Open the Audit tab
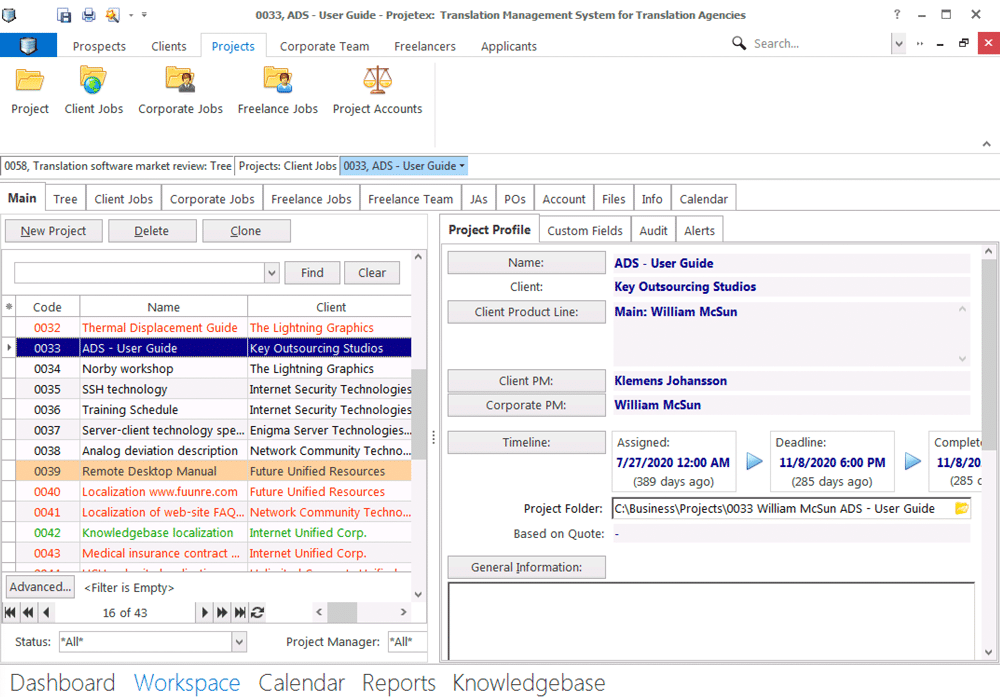The height and width of the screenshot is (697, 1000). pyautogui.click(x=653, y=231)
